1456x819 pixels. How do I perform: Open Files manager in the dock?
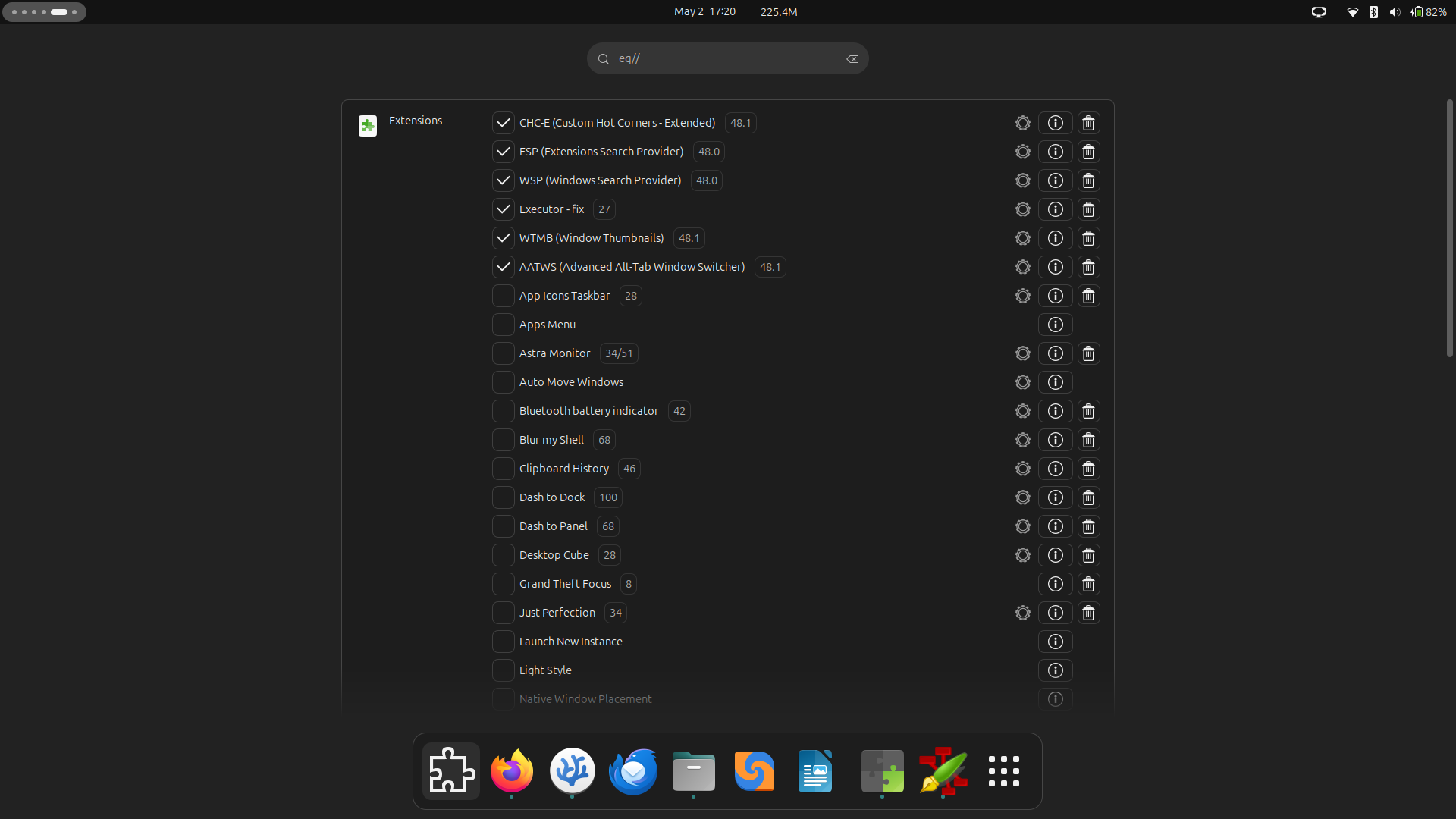tap(694, 771)
